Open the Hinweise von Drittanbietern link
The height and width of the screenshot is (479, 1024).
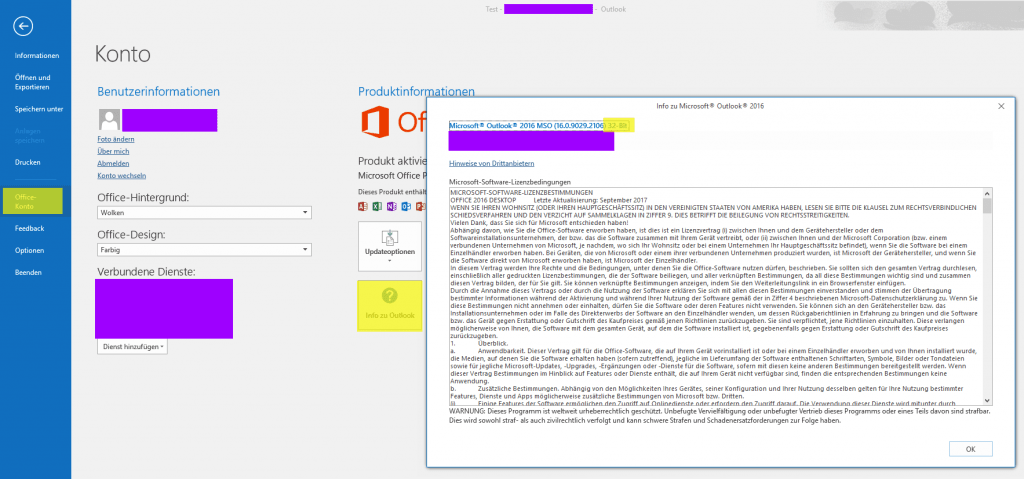(492, 163)
